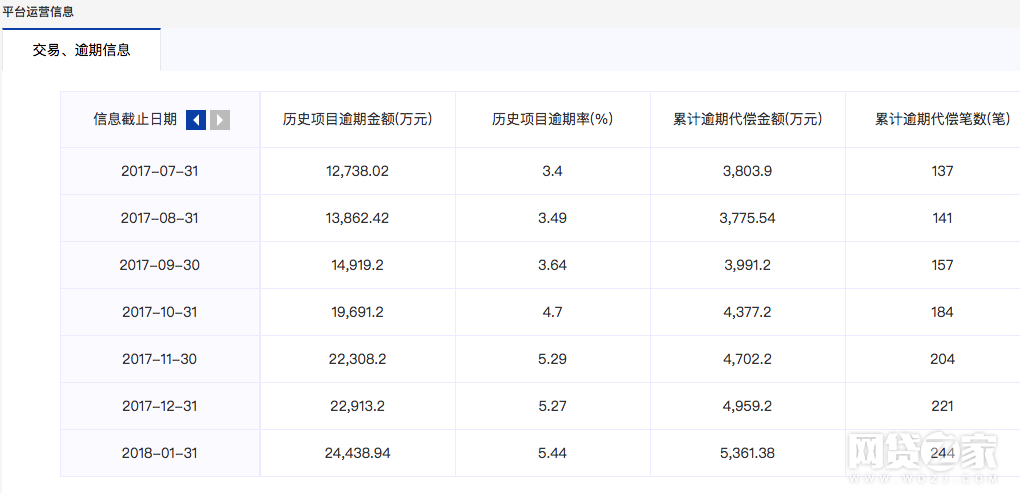Select the 累计逾期代偿笔数(笔) column header

pos(943,120)
